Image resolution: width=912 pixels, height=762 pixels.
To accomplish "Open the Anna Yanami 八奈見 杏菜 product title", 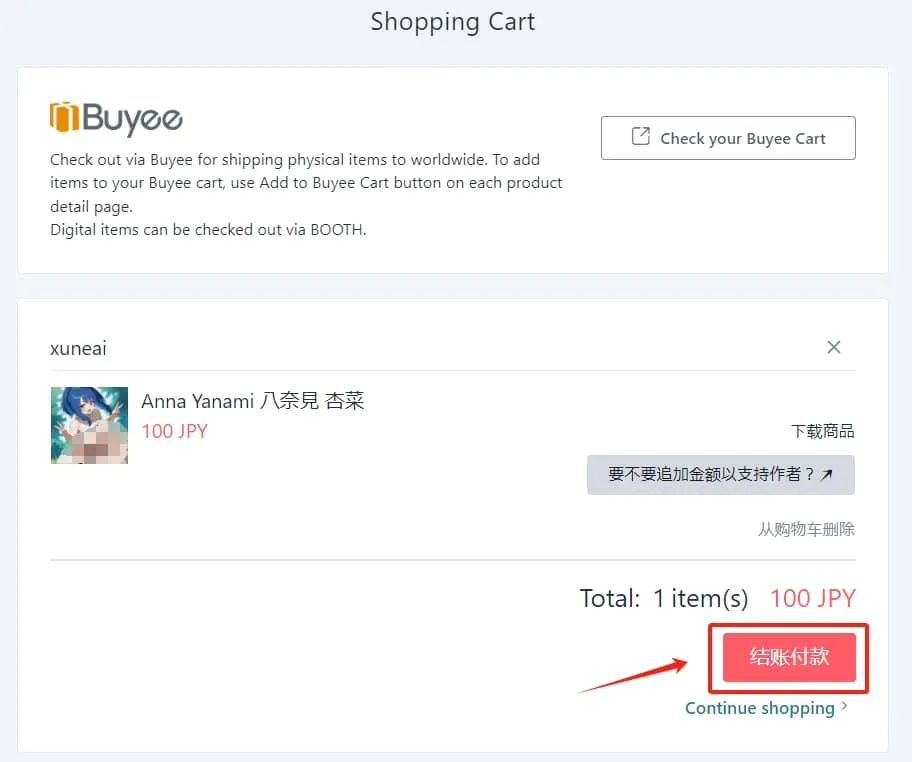I will pyautogui.click(x=253, y=402).
